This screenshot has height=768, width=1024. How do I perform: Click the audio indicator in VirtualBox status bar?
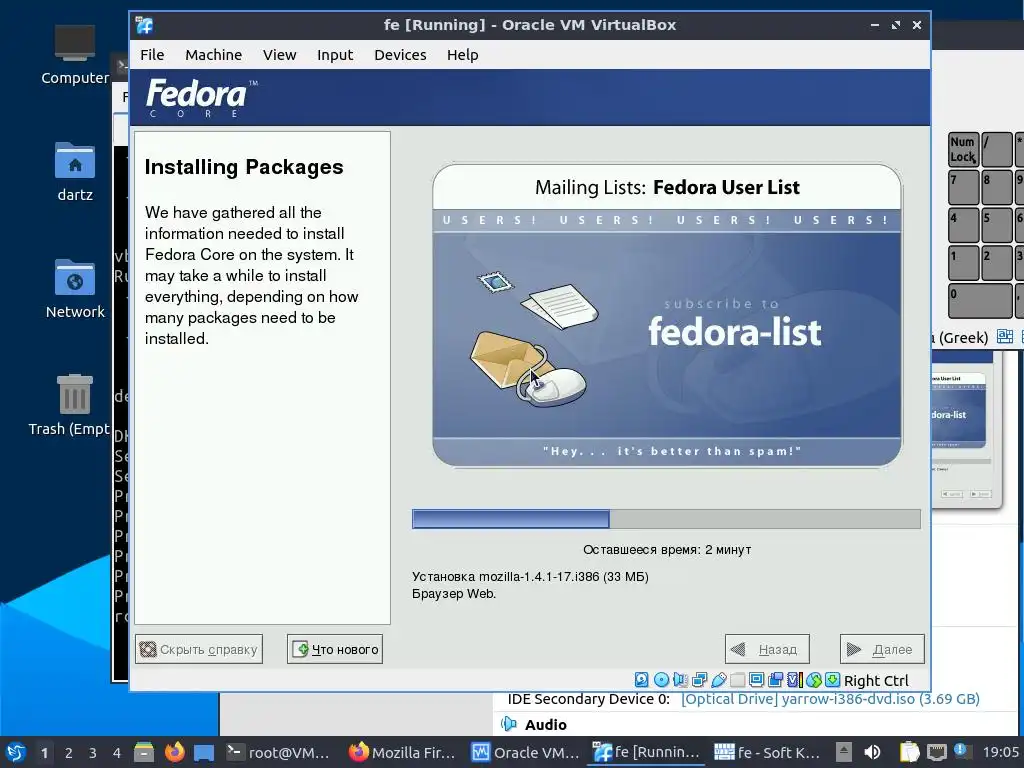(680, 680)
